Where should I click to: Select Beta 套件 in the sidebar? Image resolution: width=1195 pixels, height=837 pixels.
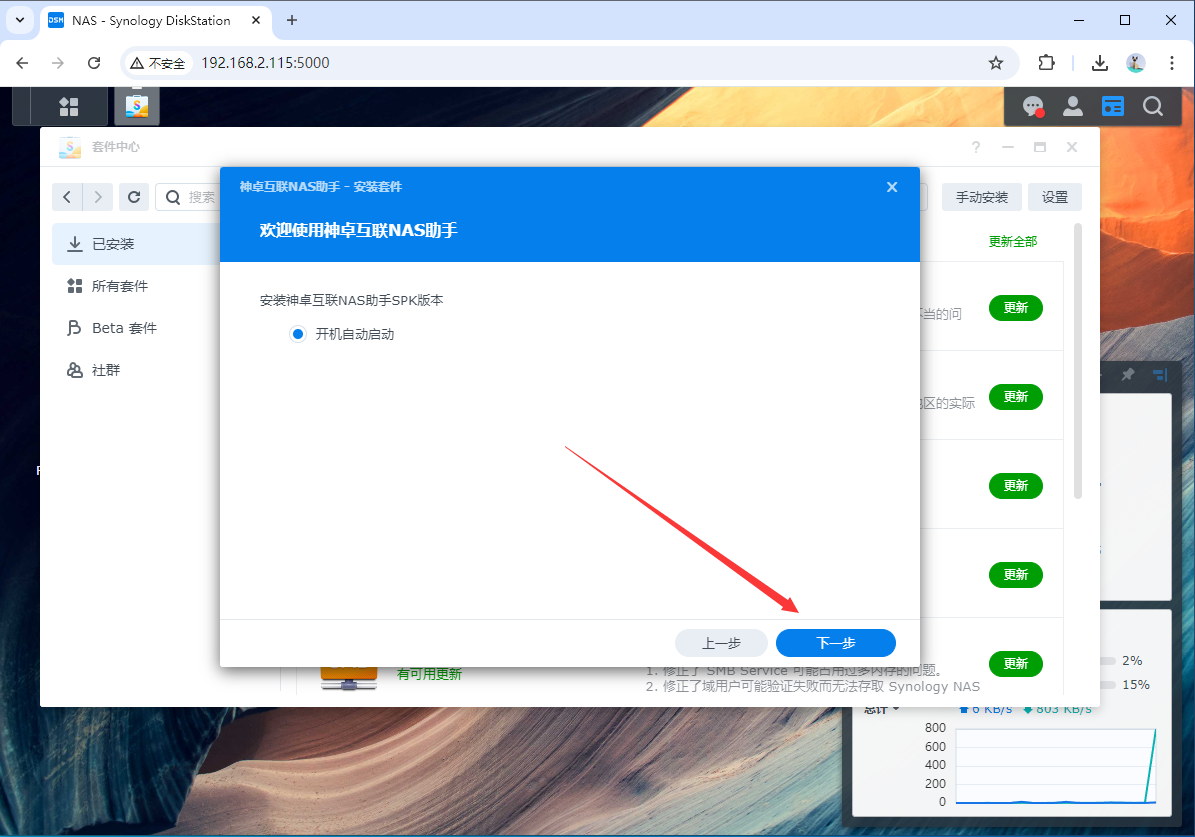click(124, 328)
